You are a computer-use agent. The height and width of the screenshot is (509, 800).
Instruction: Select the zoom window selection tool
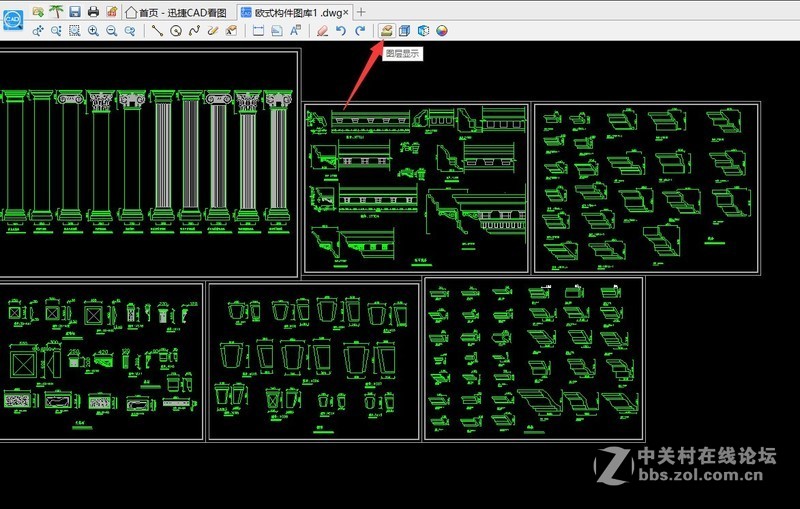click(x=74, y=31)
